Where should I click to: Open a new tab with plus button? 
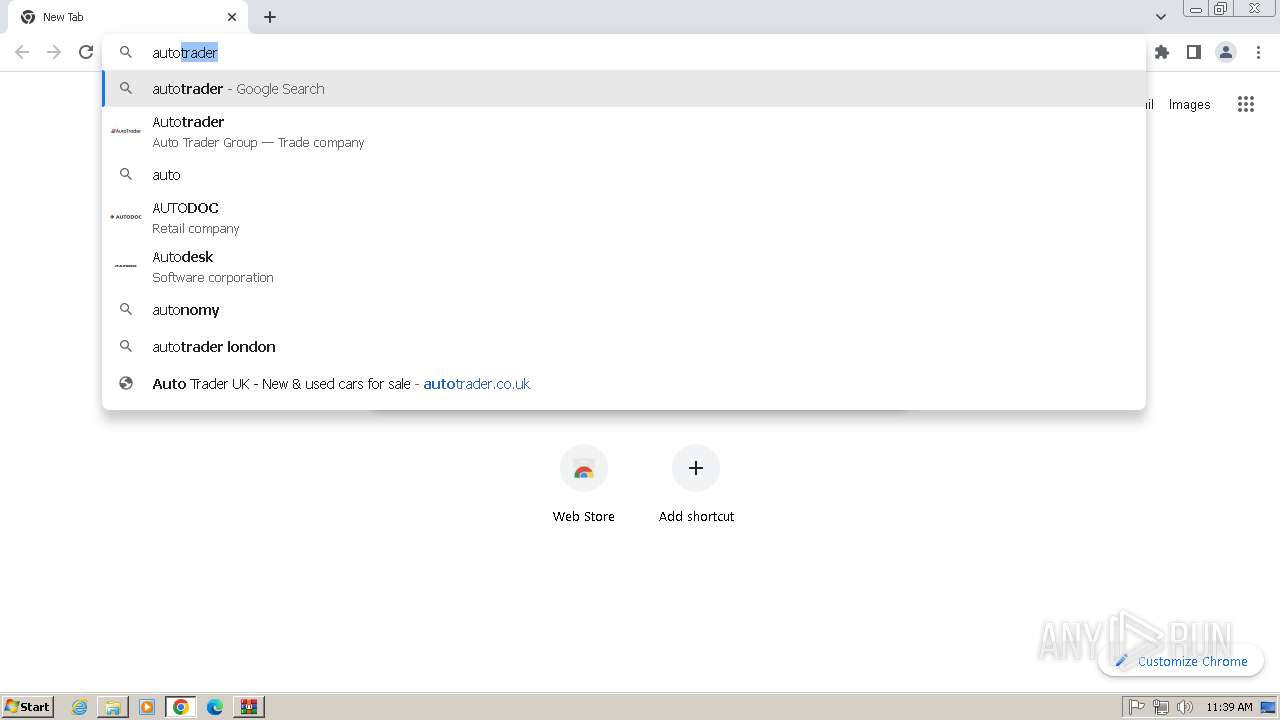(x=270, y=17)
